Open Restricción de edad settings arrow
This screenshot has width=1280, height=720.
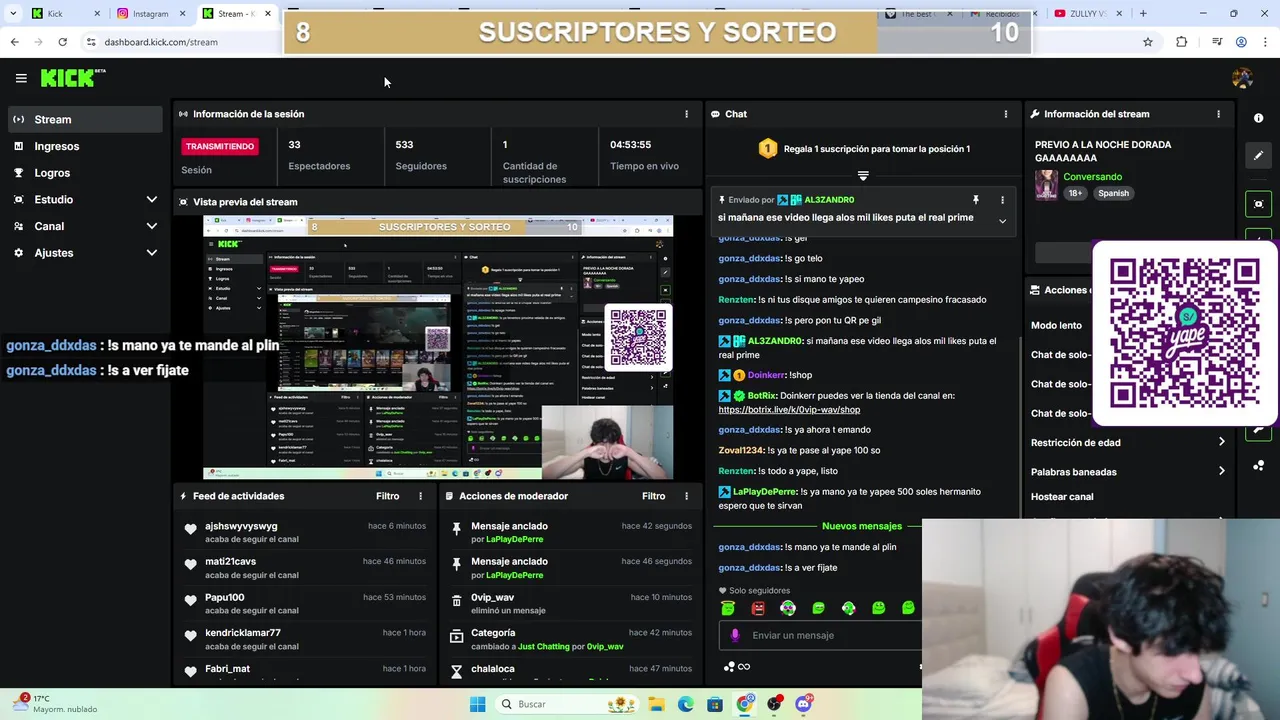coord(1221,442)
